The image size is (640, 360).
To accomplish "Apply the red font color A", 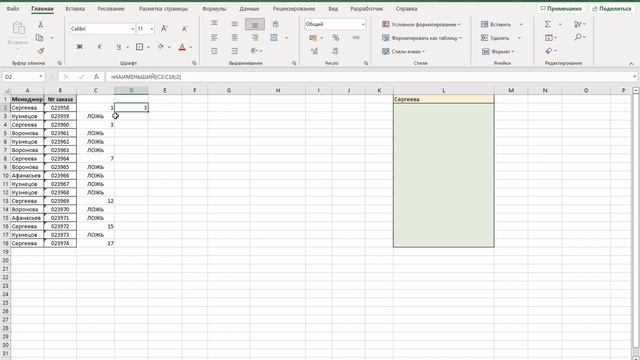I will (x=182, y=47).
